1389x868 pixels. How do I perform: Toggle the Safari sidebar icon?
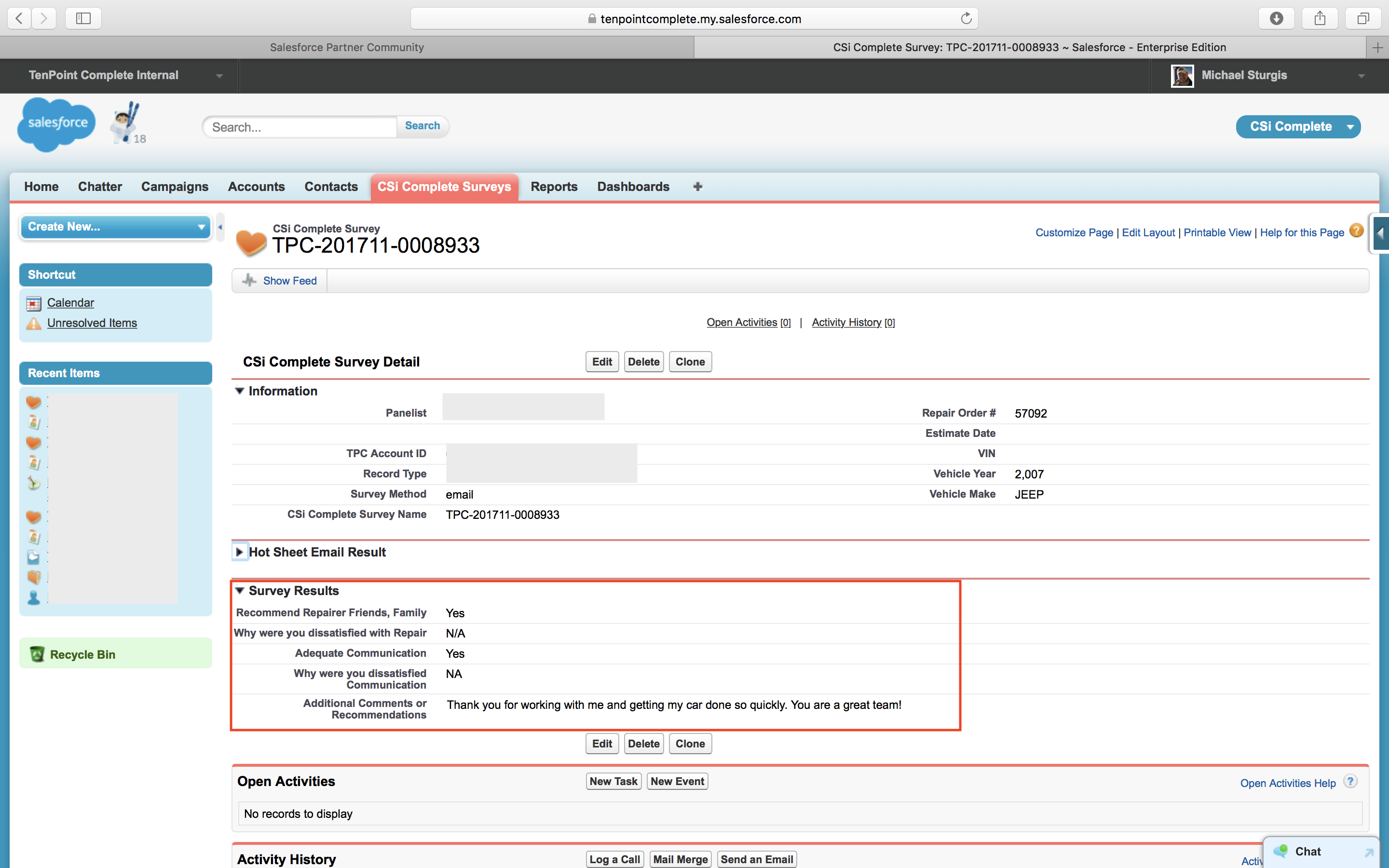(x=83, y=18)
